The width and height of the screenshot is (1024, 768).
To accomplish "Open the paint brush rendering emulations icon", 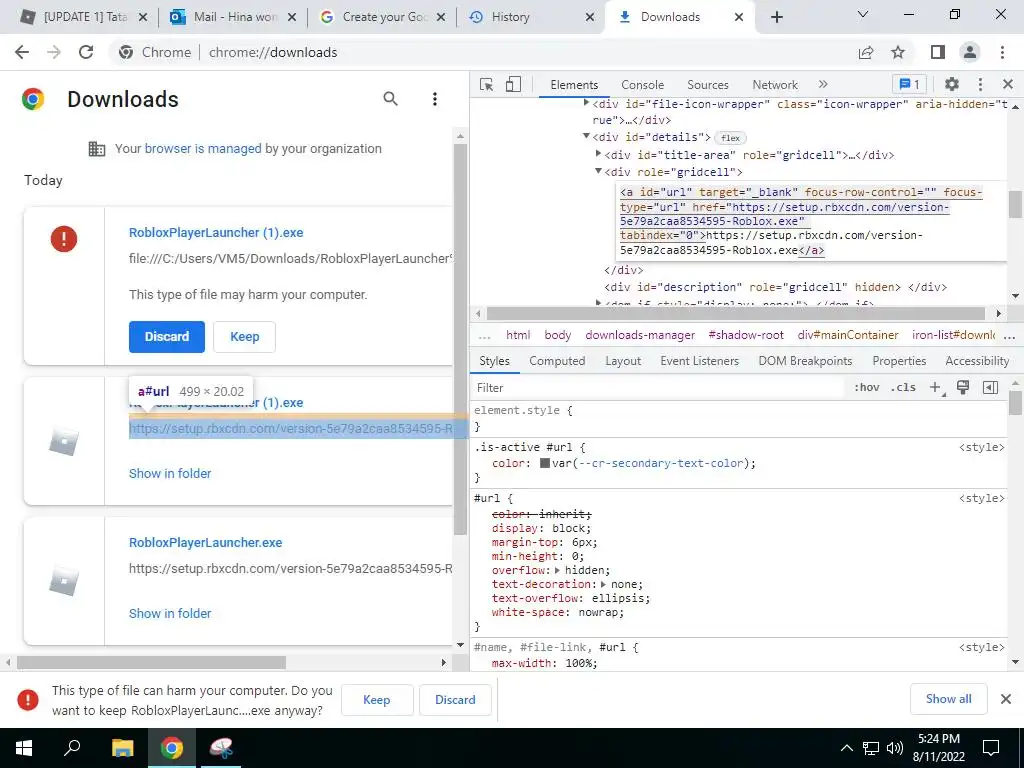I will click(x=963, y=387).
